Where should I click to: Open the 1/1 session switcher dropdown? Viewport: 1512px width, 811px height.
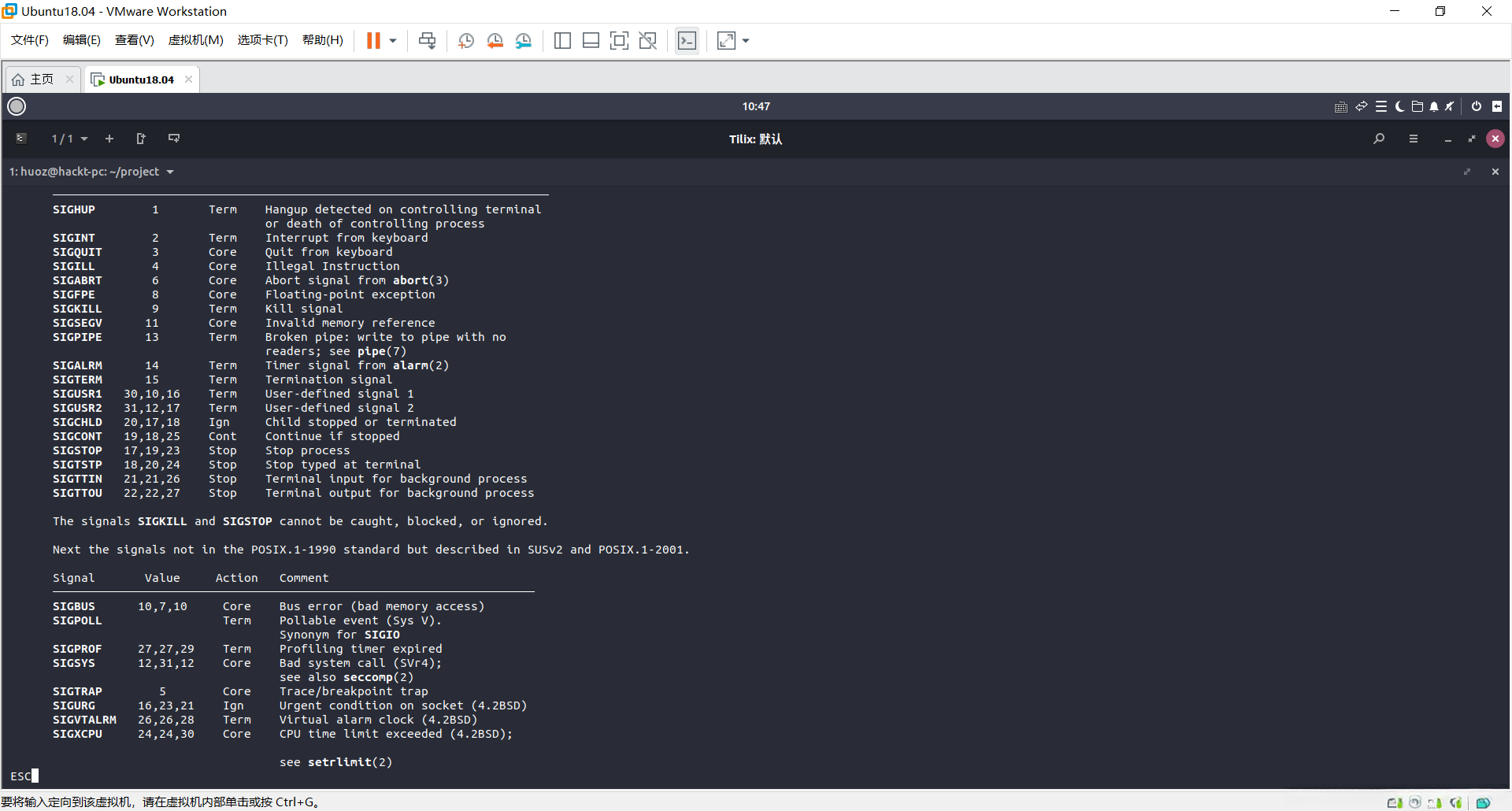tap(69, 139)
